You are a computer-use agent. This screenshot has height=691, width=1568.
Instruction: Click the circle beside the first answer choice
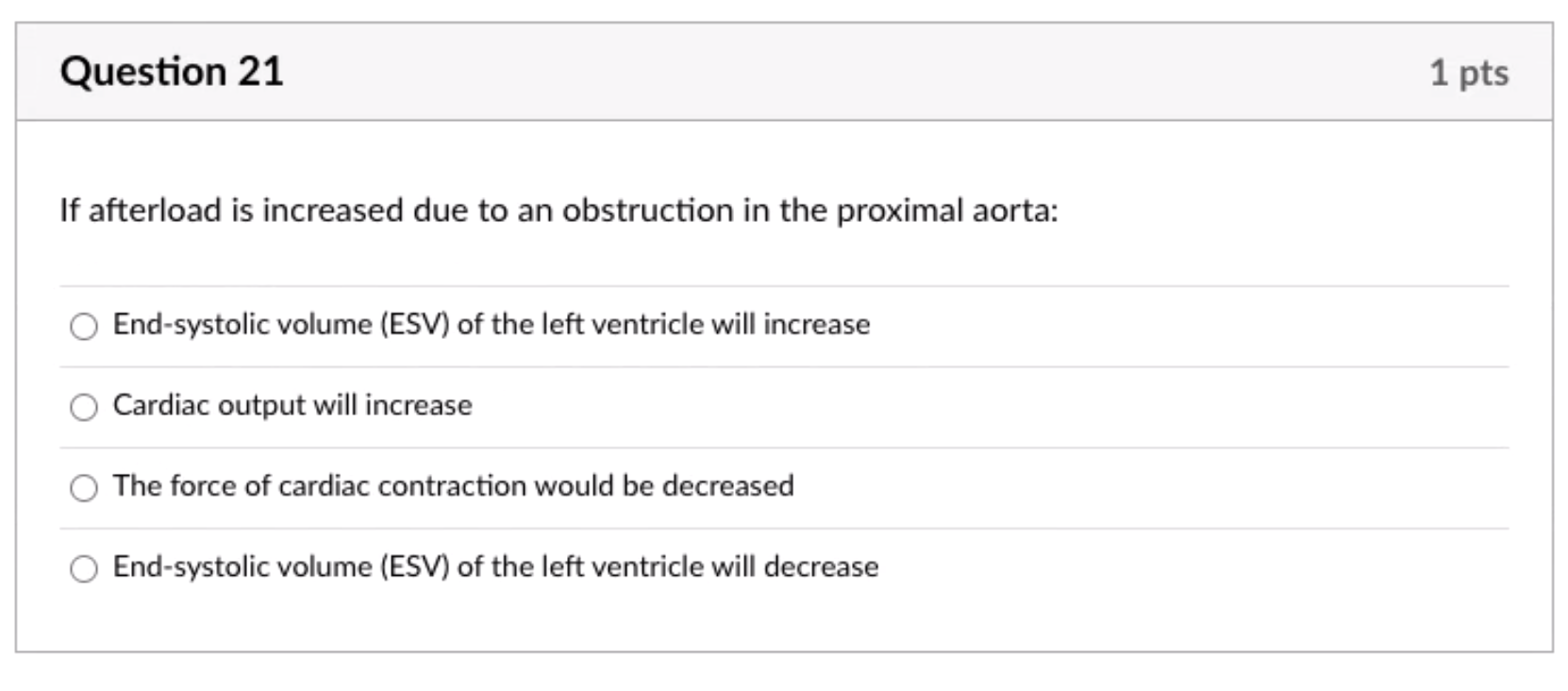86,326
